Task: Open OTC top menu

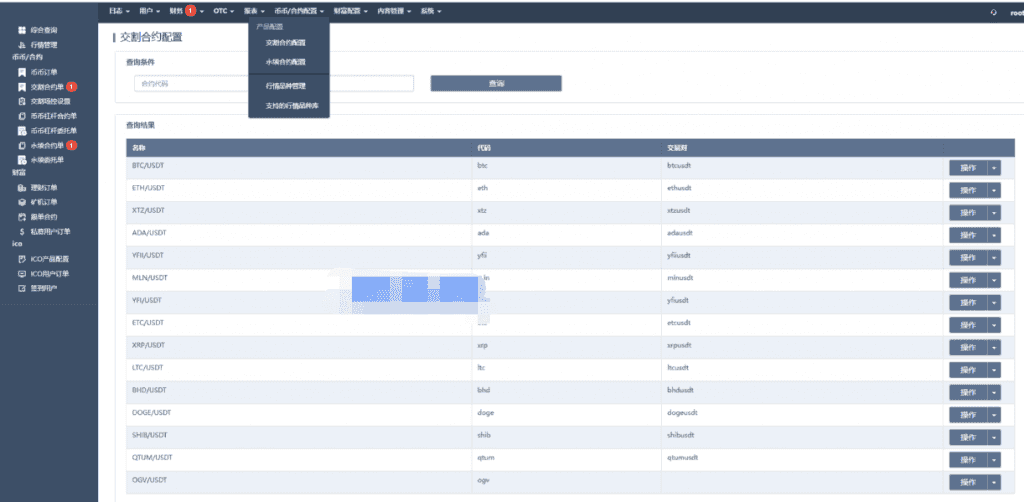Action: (223, 12)
